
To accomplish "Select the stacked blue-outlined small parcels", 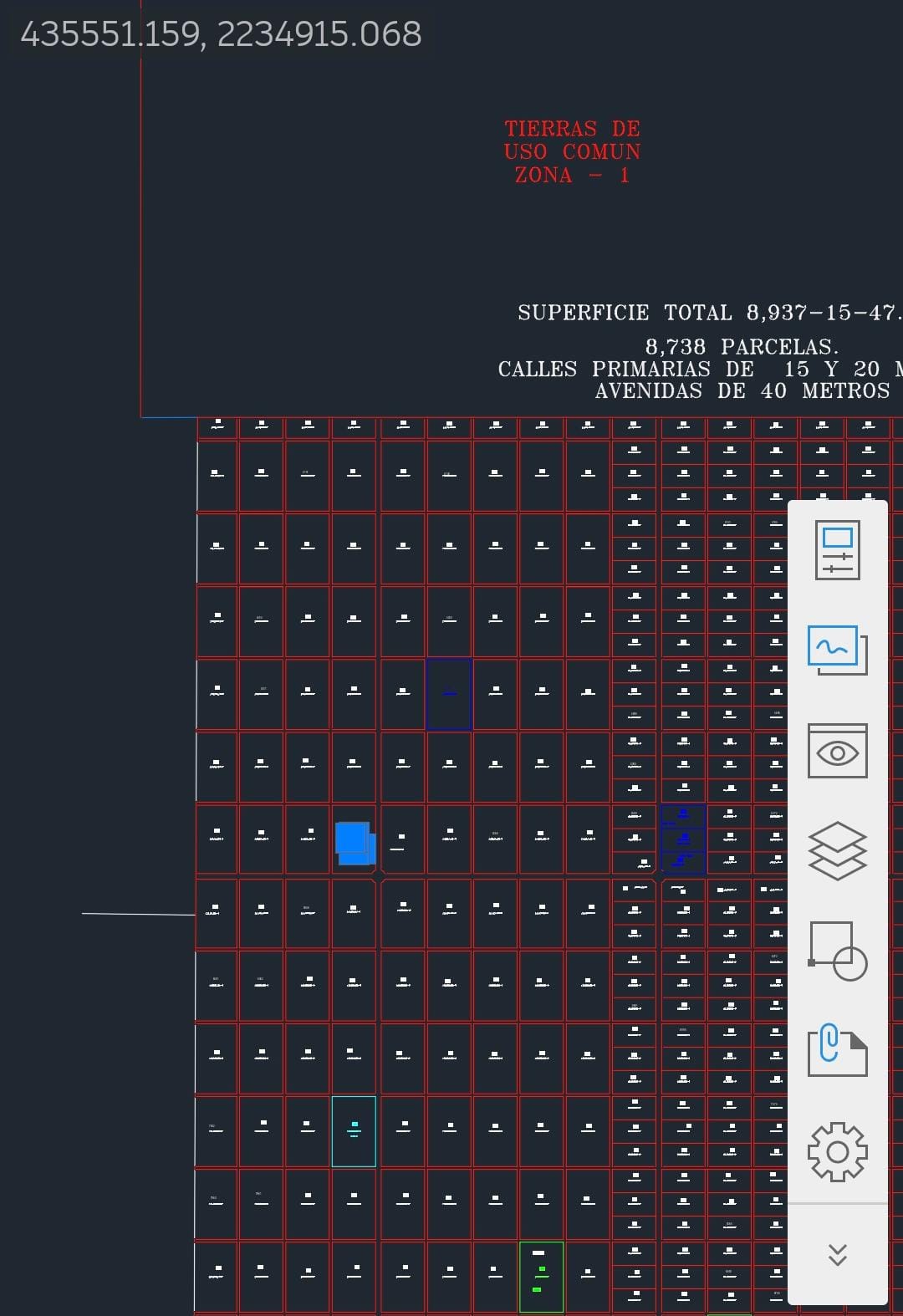I will point(683,839).
